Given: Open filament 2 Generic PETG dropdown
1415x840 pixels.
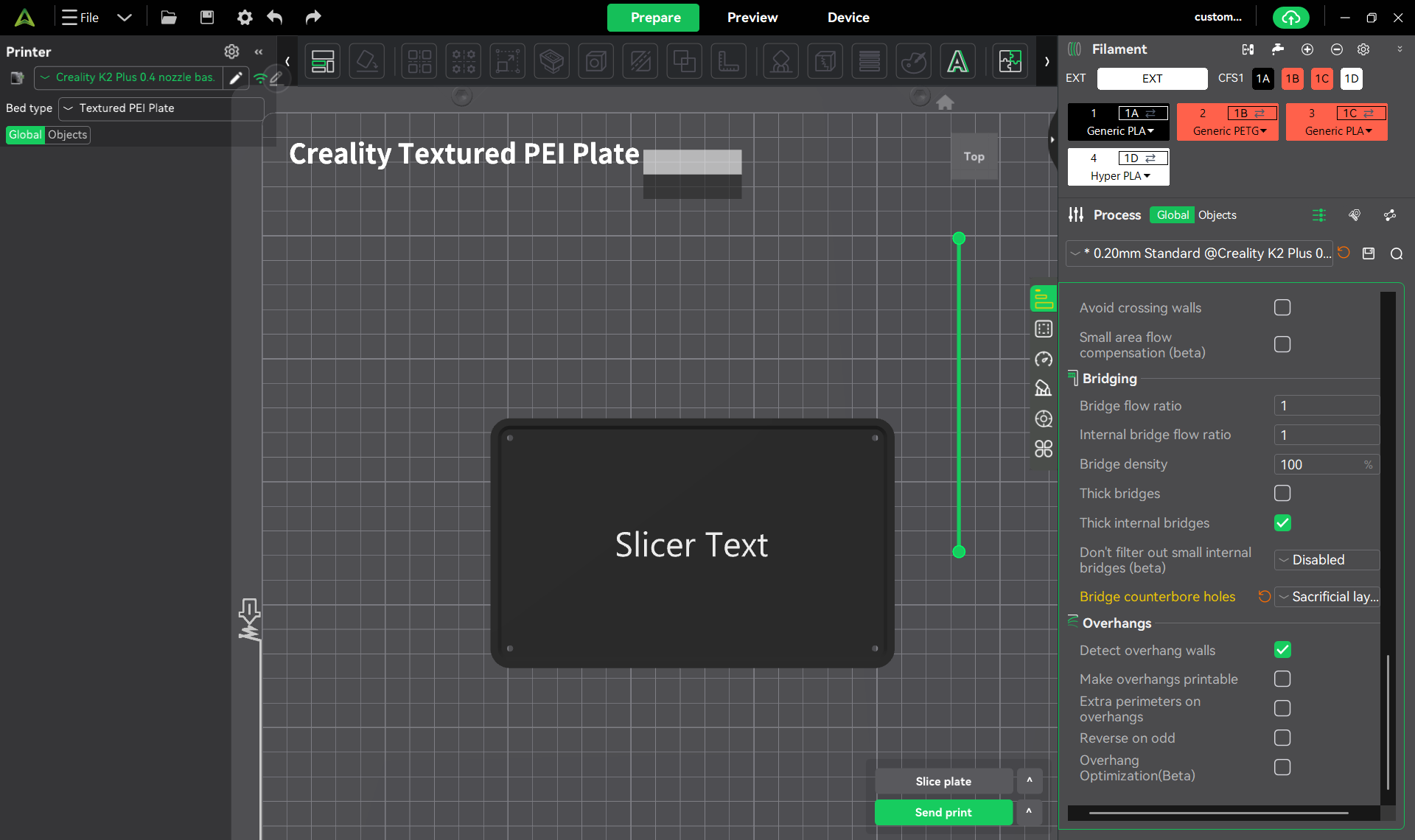Looking at the screenshot, I should (x=1229, y=131).
